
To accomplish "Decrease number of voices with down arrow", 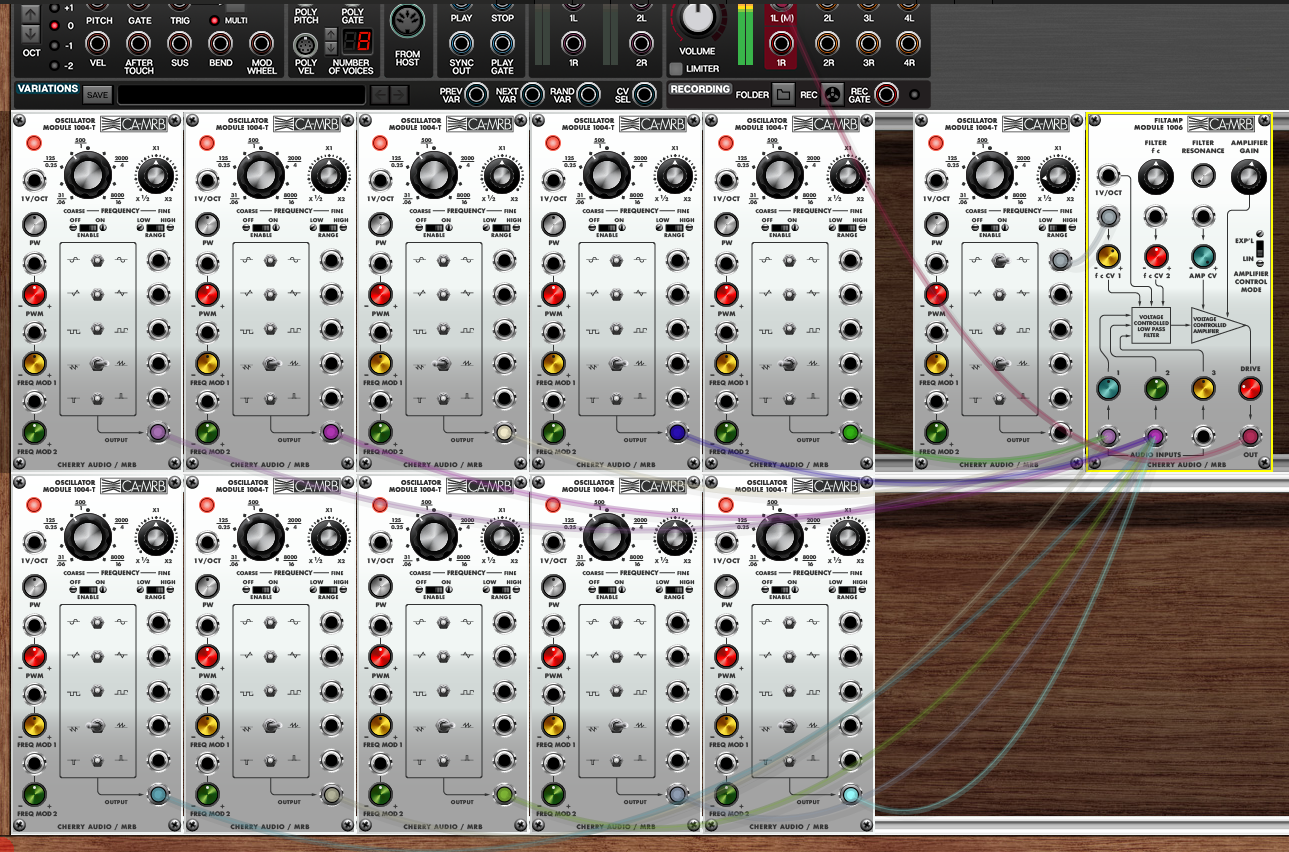I will [x=332, y=48].
